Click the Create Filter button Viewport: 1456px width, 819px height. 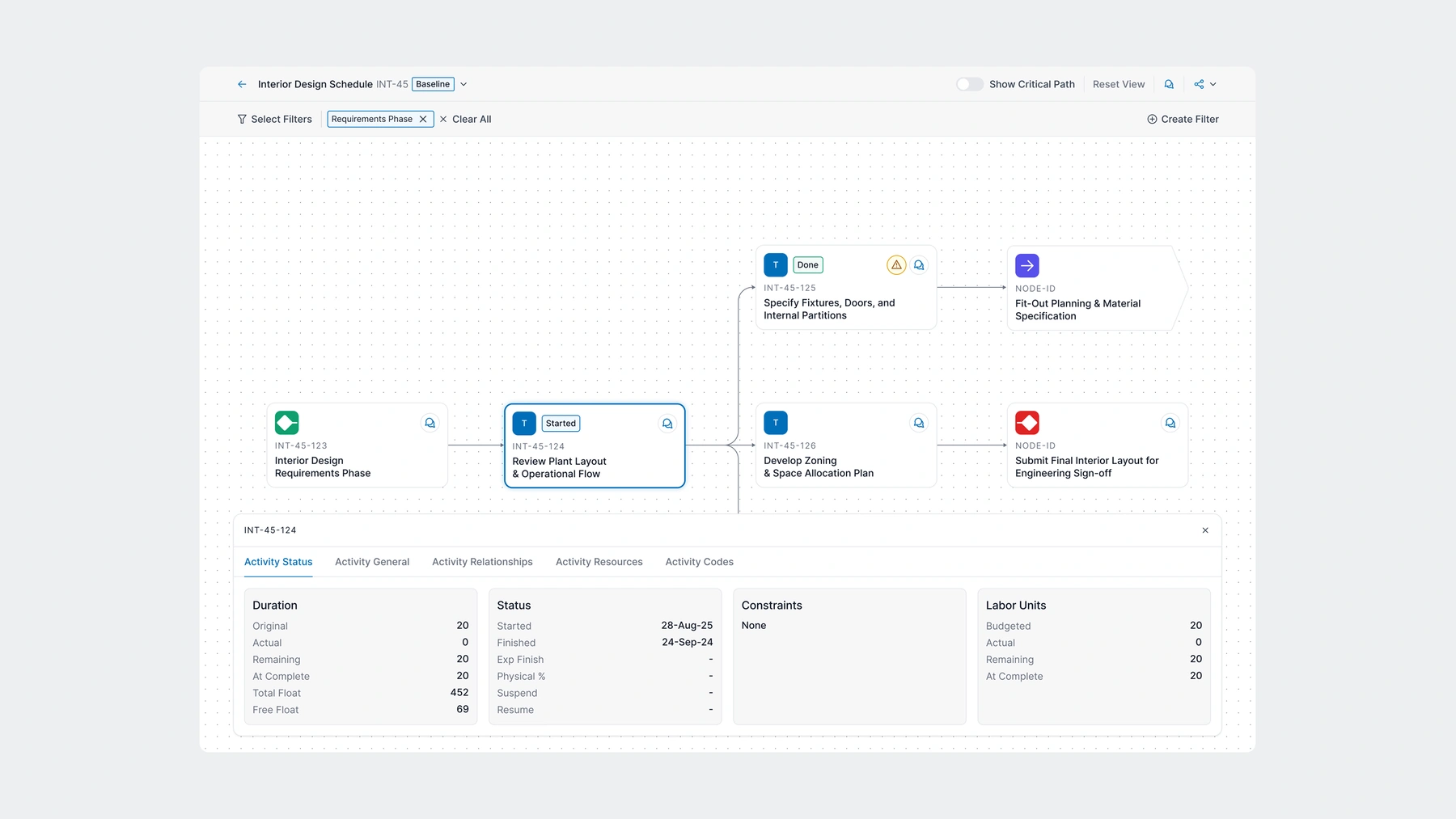click(x=1183, y=119)
